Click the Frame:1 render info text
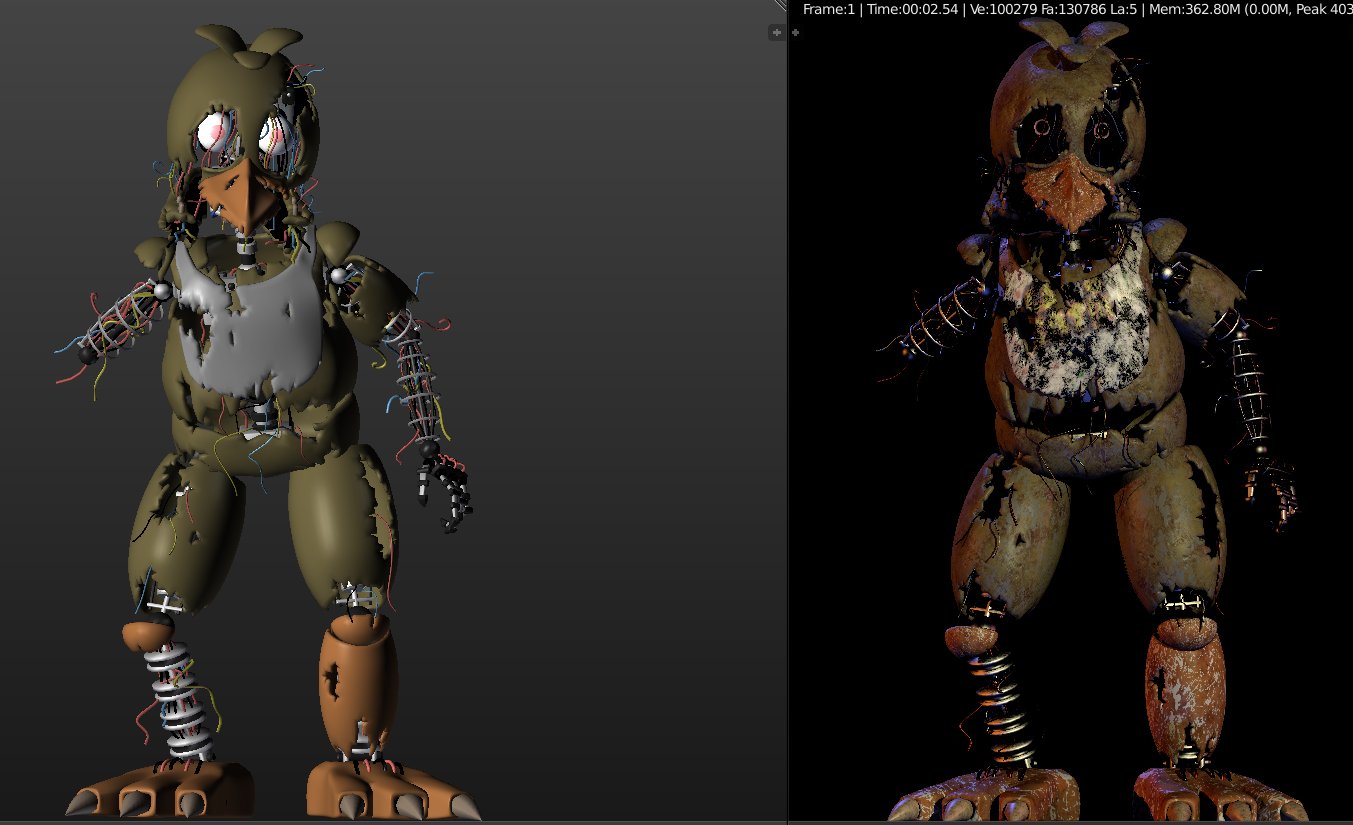Viewport: 1353px width, 825px height. pyautogui.click(x=829, y=10)
